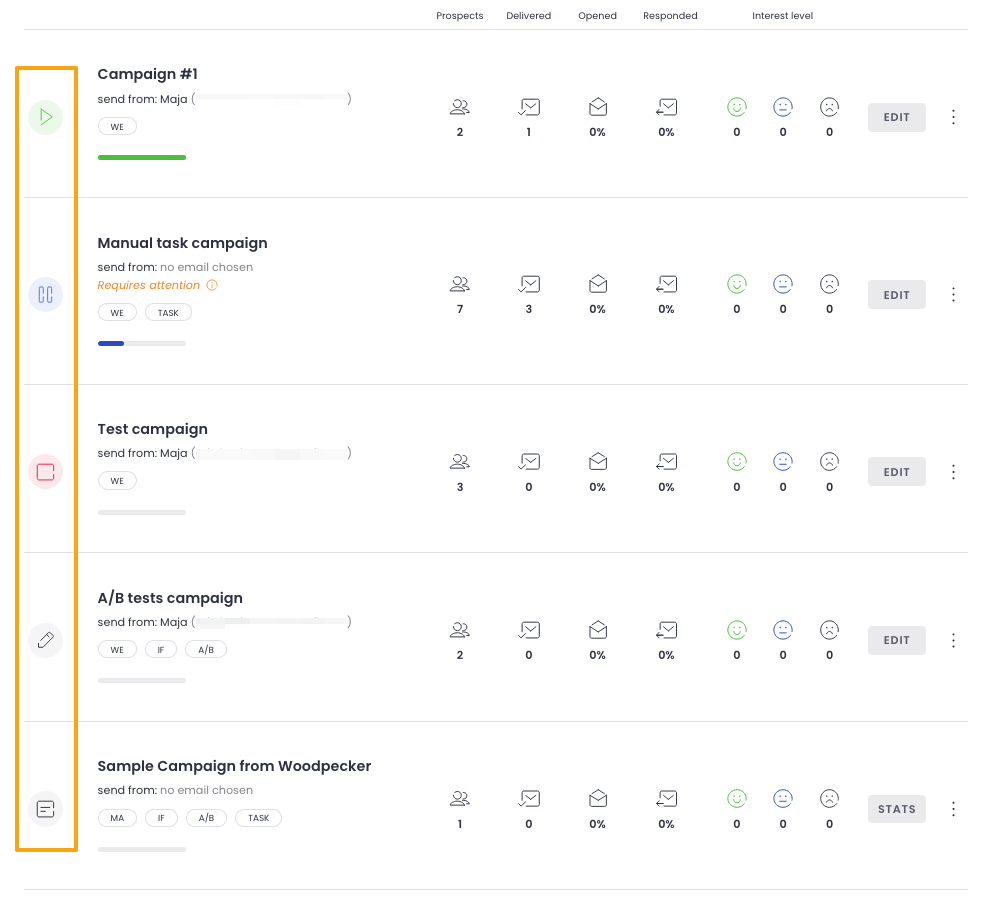Click the TASK tag on Manual task campaign
This screenshot has width=993, height=899.
click(x=168, y=313)
